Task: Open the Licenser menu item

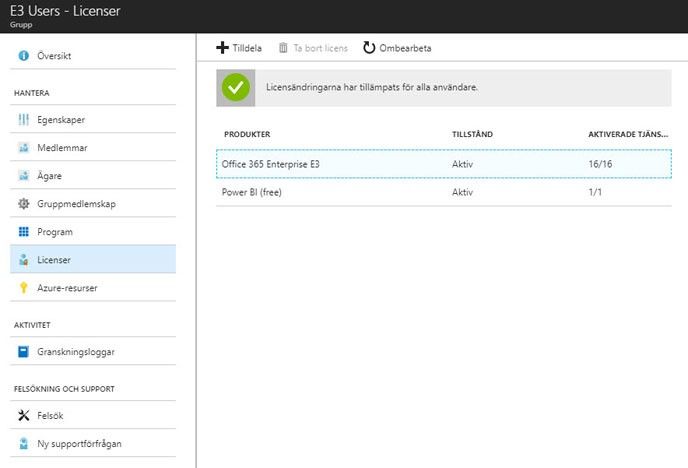Action: pos(54,260)
